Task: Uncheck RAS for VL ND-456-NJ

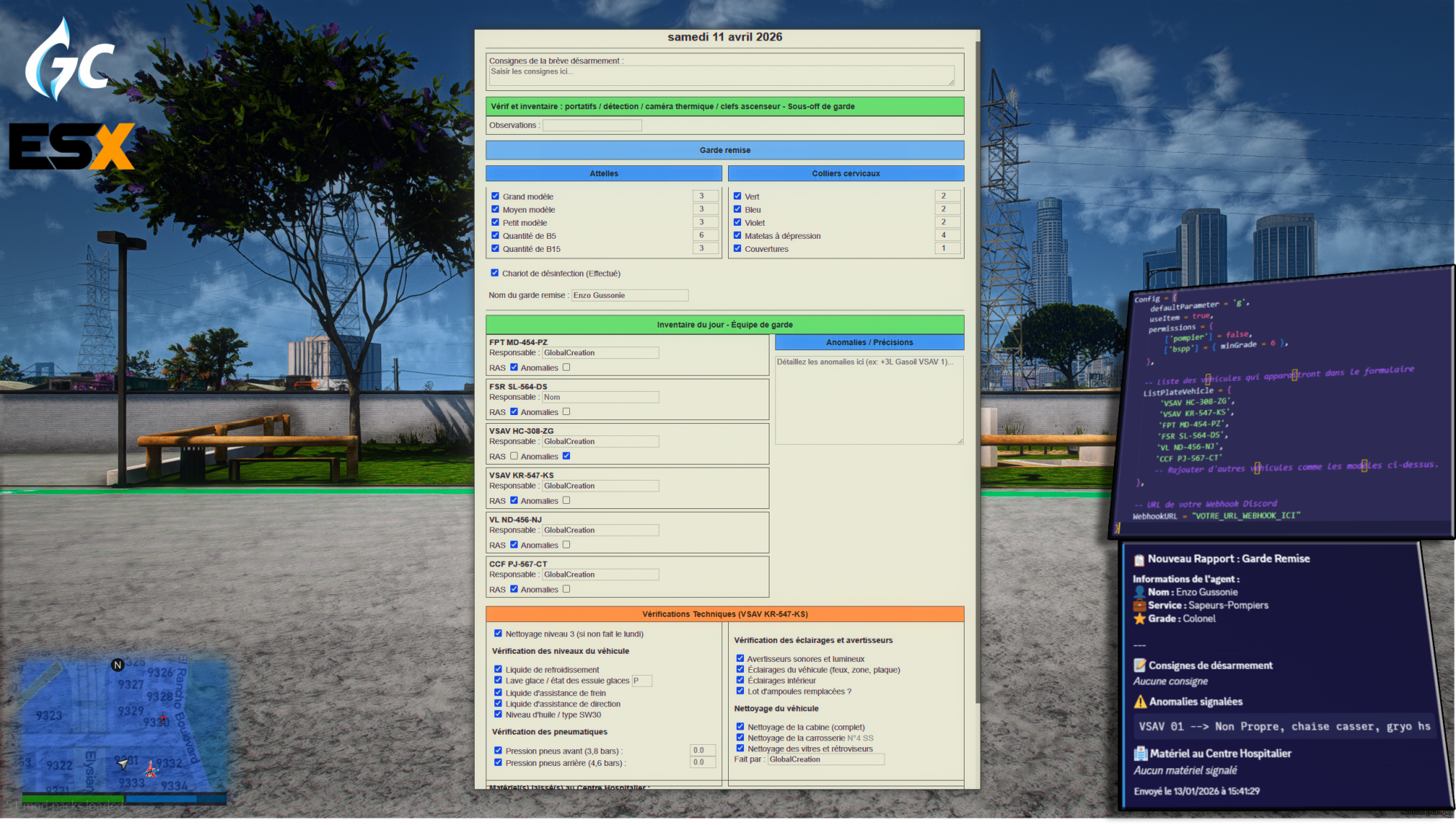Action: 514,545
